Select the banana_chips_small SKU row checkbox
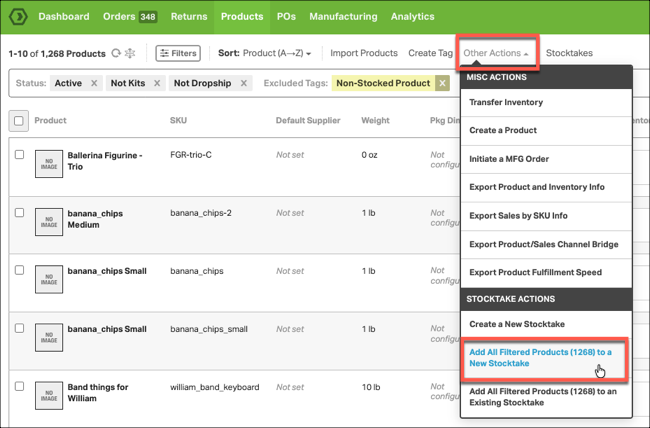650x428 pixels. pos(19,328)
